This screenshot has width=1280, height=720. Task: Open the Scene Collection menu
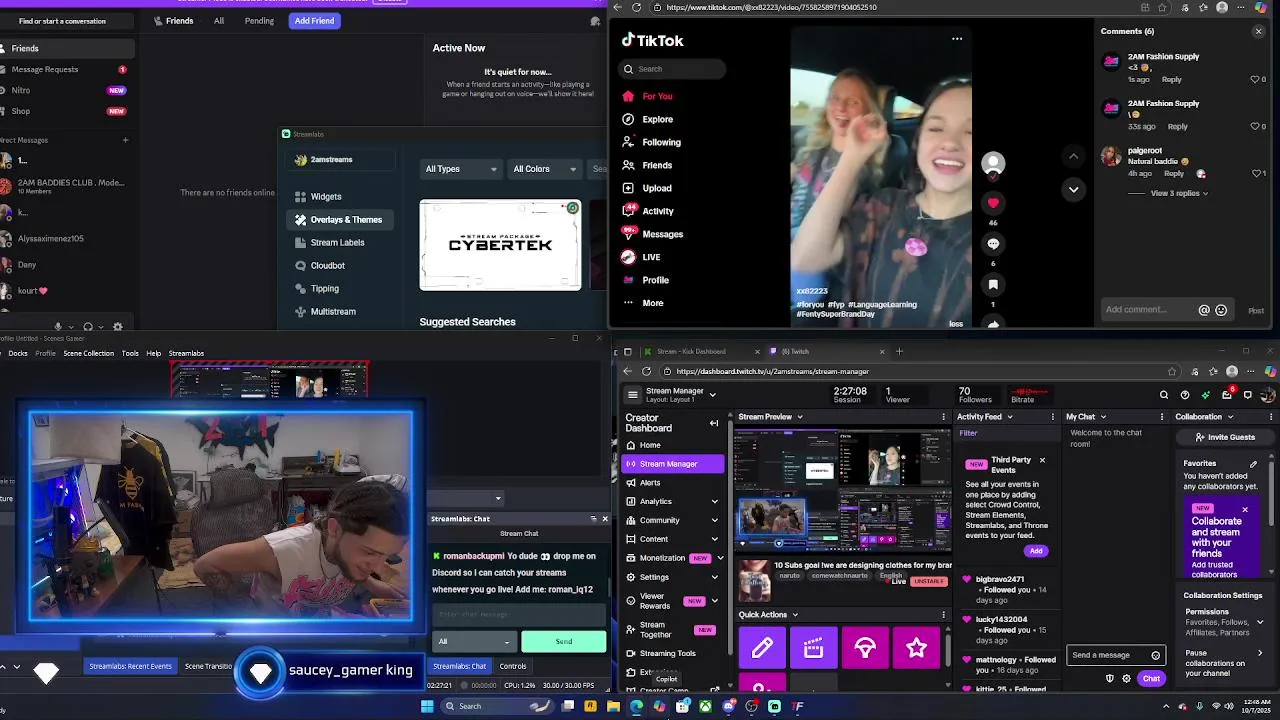pyautogui.click(x=89, y=353)
